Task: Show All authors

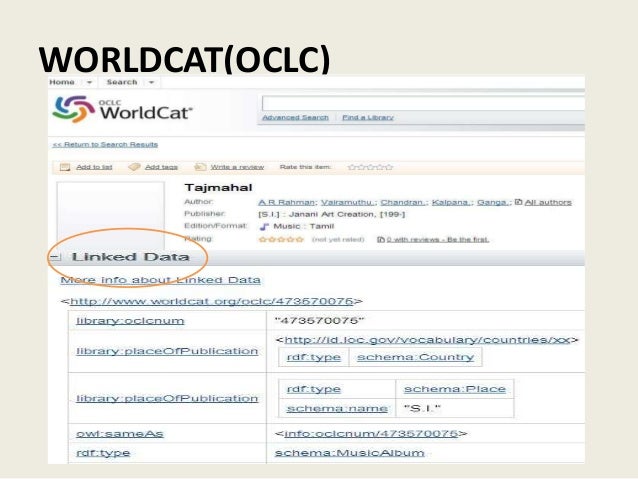Action: (548, 202)
